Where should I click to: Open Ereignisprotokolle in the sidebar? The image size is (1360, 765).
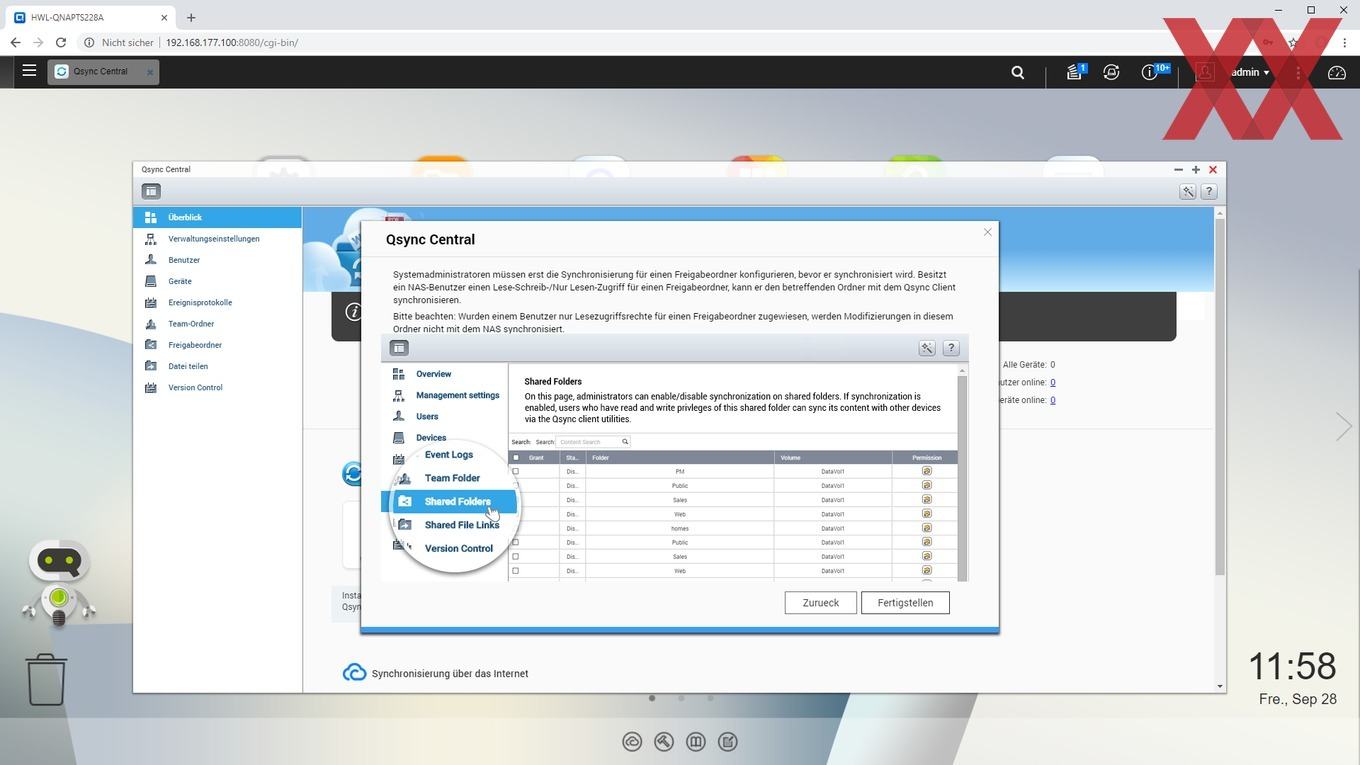[218, 302]
